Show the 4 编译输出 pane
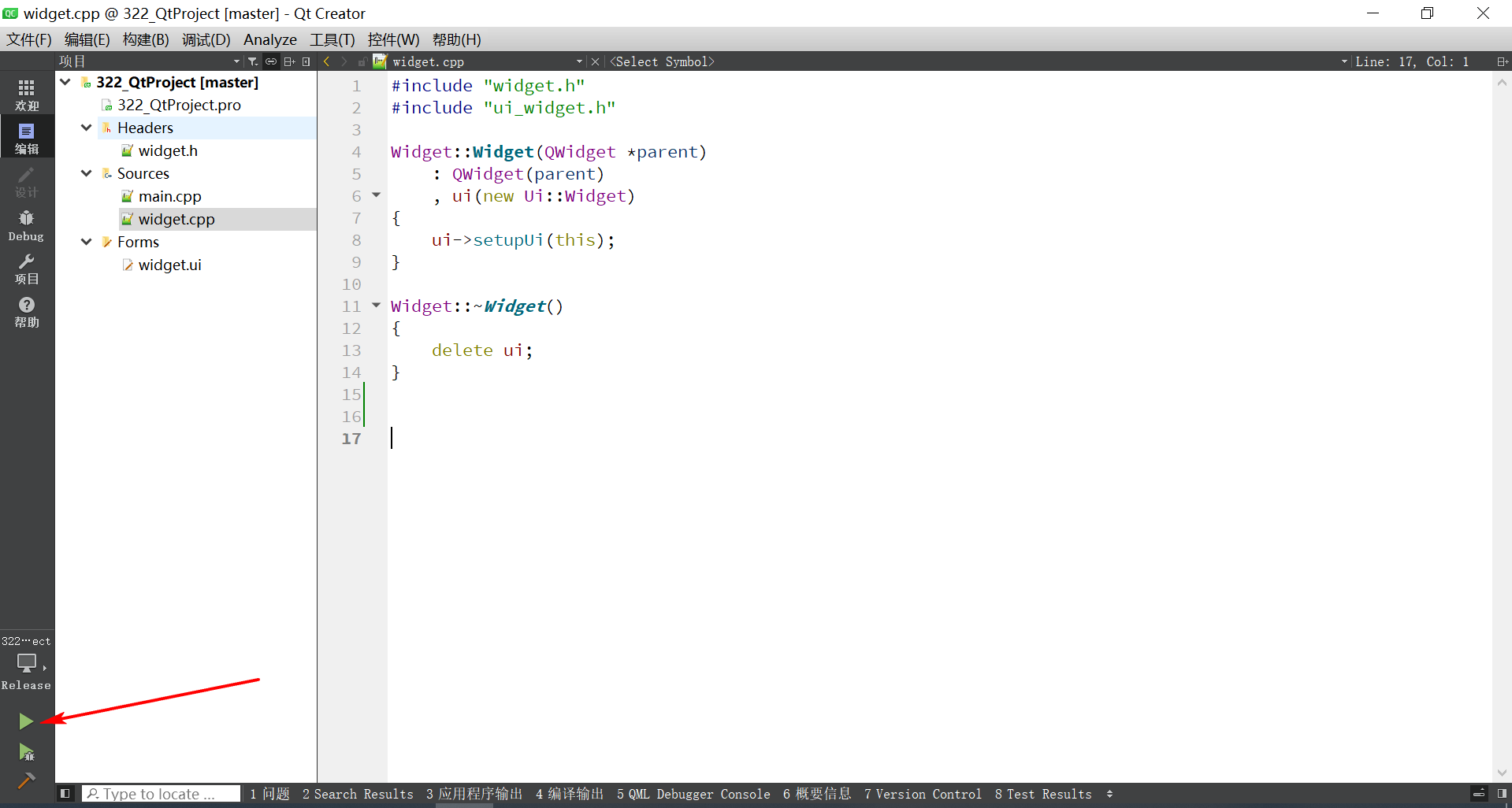The width and height of the screenshot is (1512, 808). [x=570, y=794]
